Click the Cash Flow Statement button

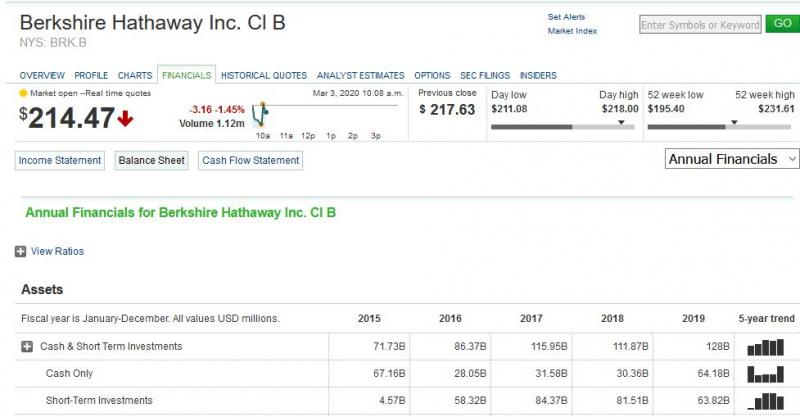[x=251, y=160]
